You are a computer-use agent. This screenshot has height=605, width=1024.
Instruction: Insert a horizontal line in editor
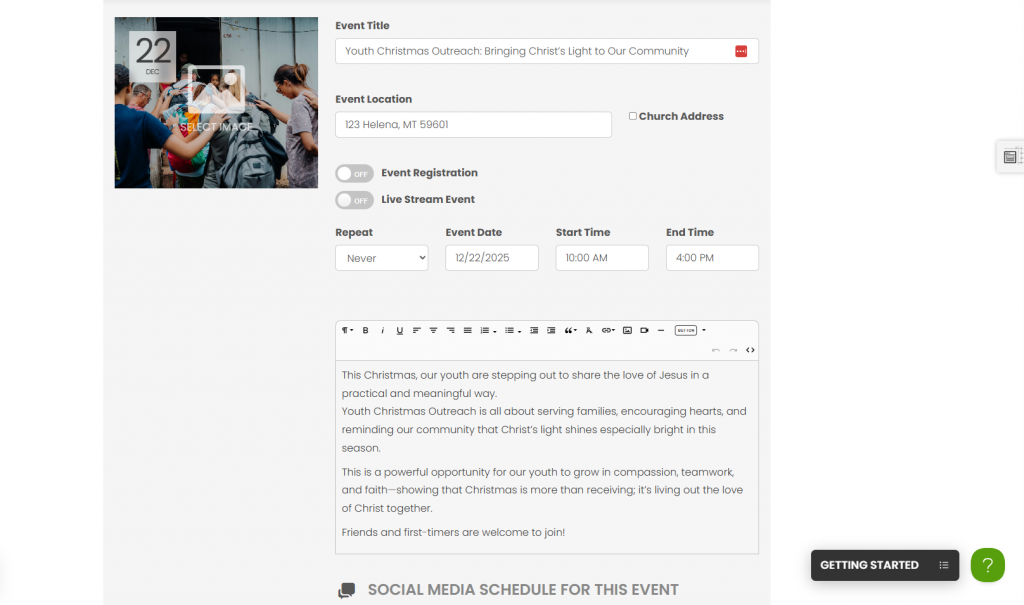660,331
